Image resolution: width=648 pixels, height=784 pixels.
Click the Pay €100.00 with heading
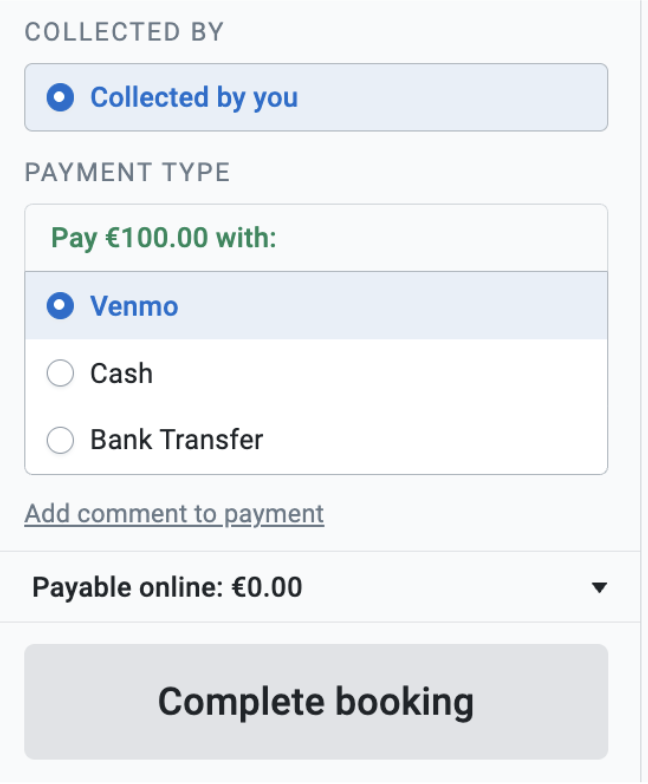[x=164, y=238]
